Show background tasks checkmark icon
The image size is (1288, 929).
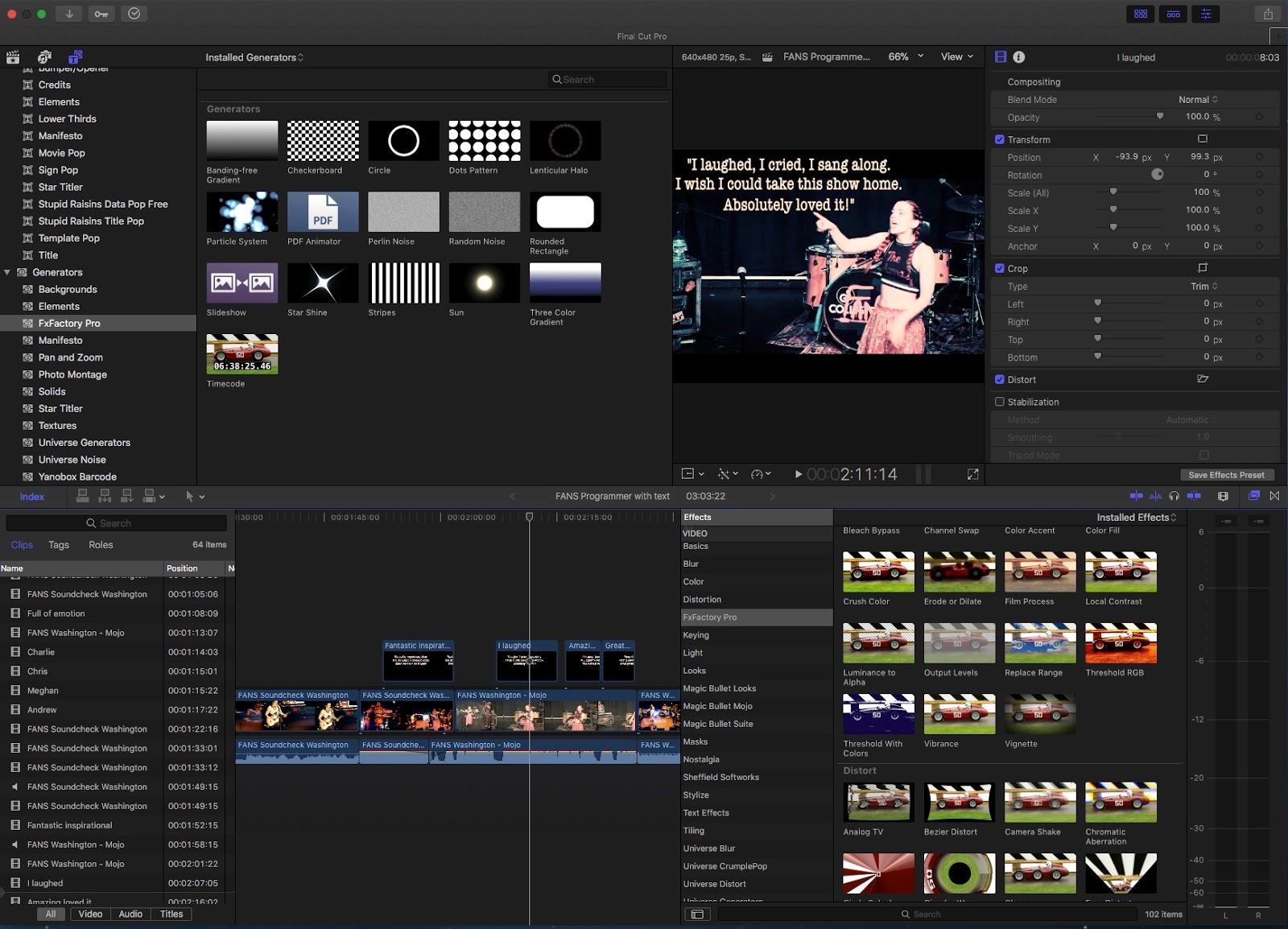134,14
